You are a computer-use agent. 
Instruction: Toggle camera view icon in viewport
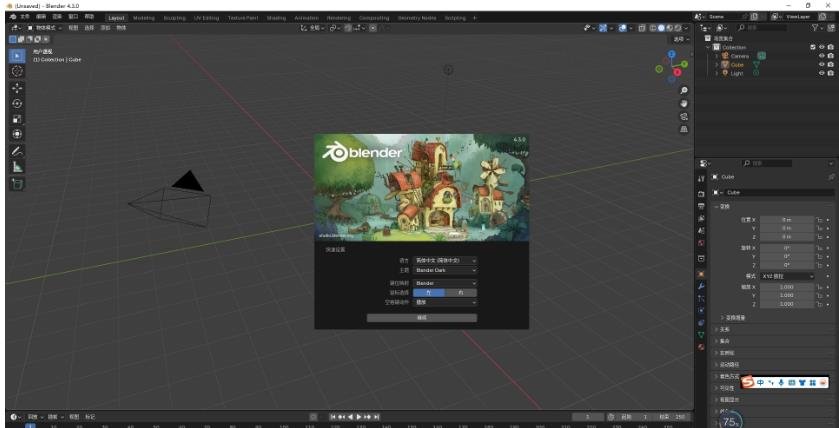pos(684,116)
